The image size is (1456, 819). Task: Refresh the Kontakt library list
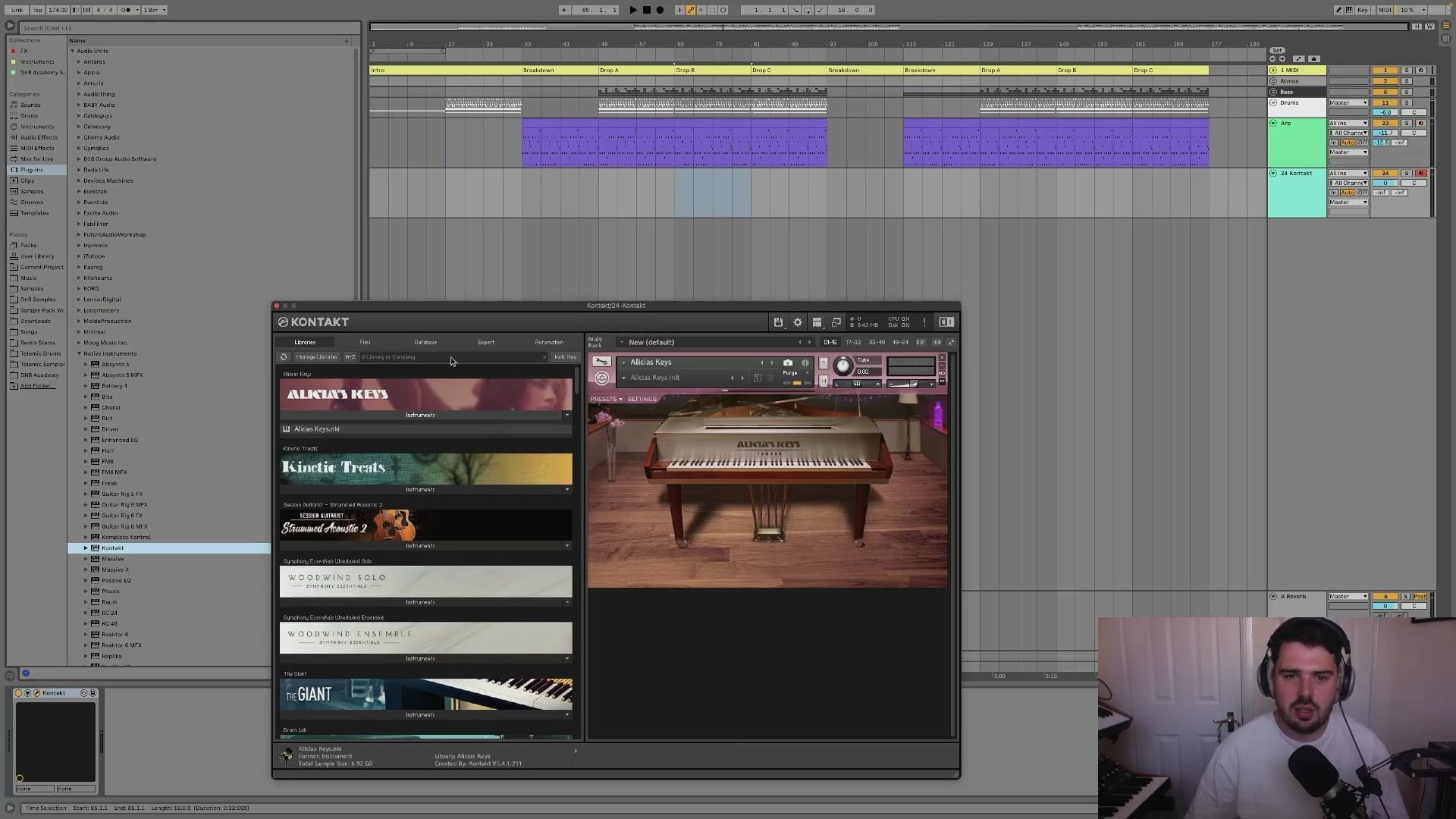coord(284,357)
